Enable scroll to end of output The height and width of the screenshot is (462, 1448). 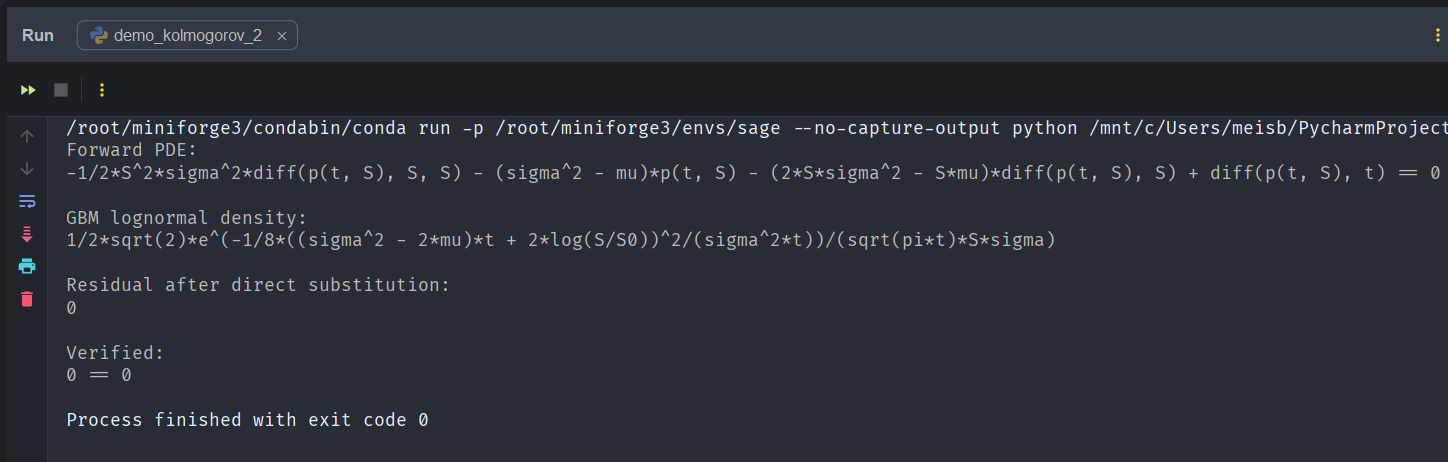click(27, 234)
